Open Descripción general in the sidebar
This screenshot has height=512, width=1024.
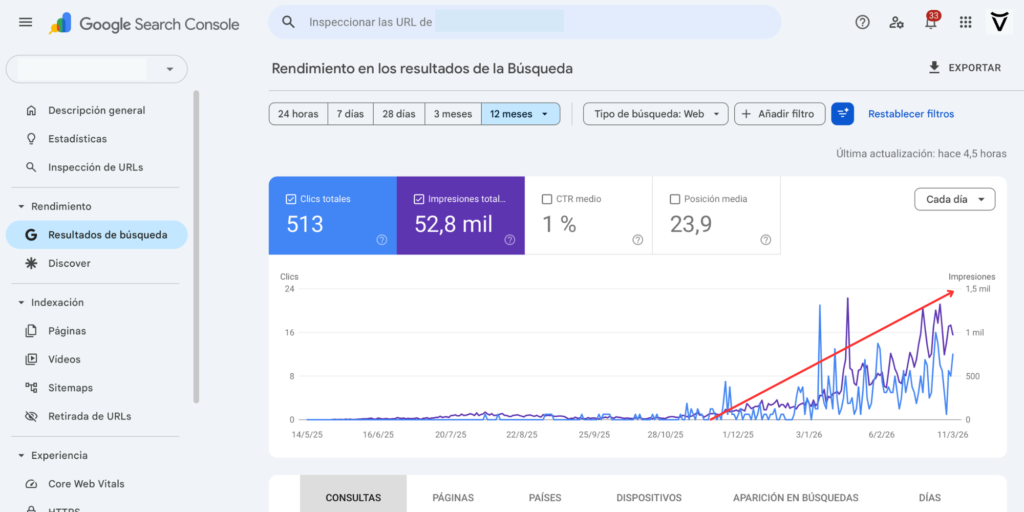coord(97,110)
